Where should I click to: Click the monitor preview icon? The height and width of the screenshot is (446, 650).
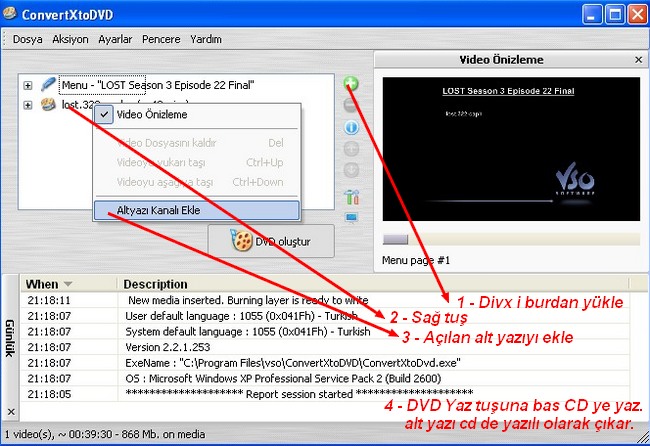[x=352, y=217]
